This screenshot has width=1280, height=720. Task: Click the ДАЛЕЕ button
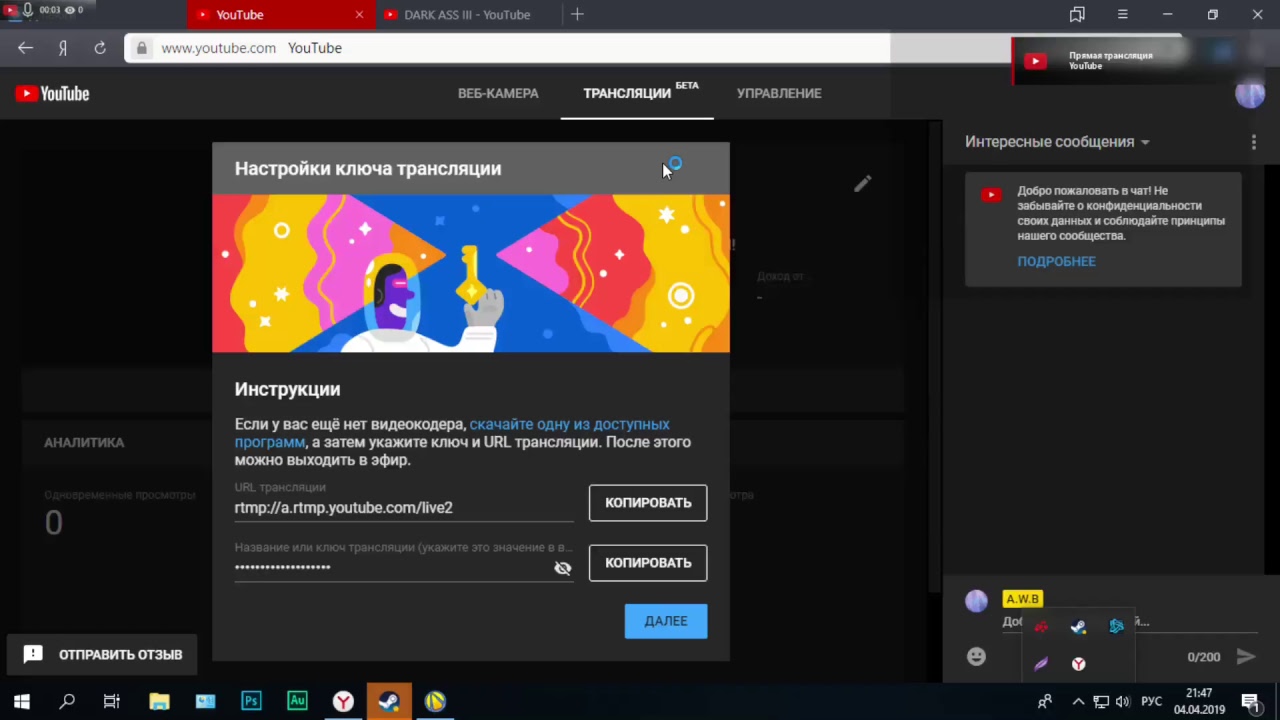point(666,621)
